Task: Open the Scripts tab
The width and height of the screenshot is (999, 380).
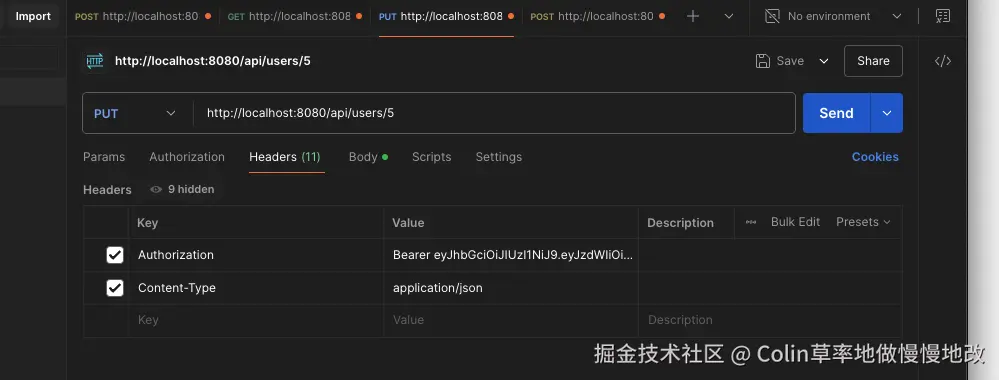Action: (x=431, y=157)
